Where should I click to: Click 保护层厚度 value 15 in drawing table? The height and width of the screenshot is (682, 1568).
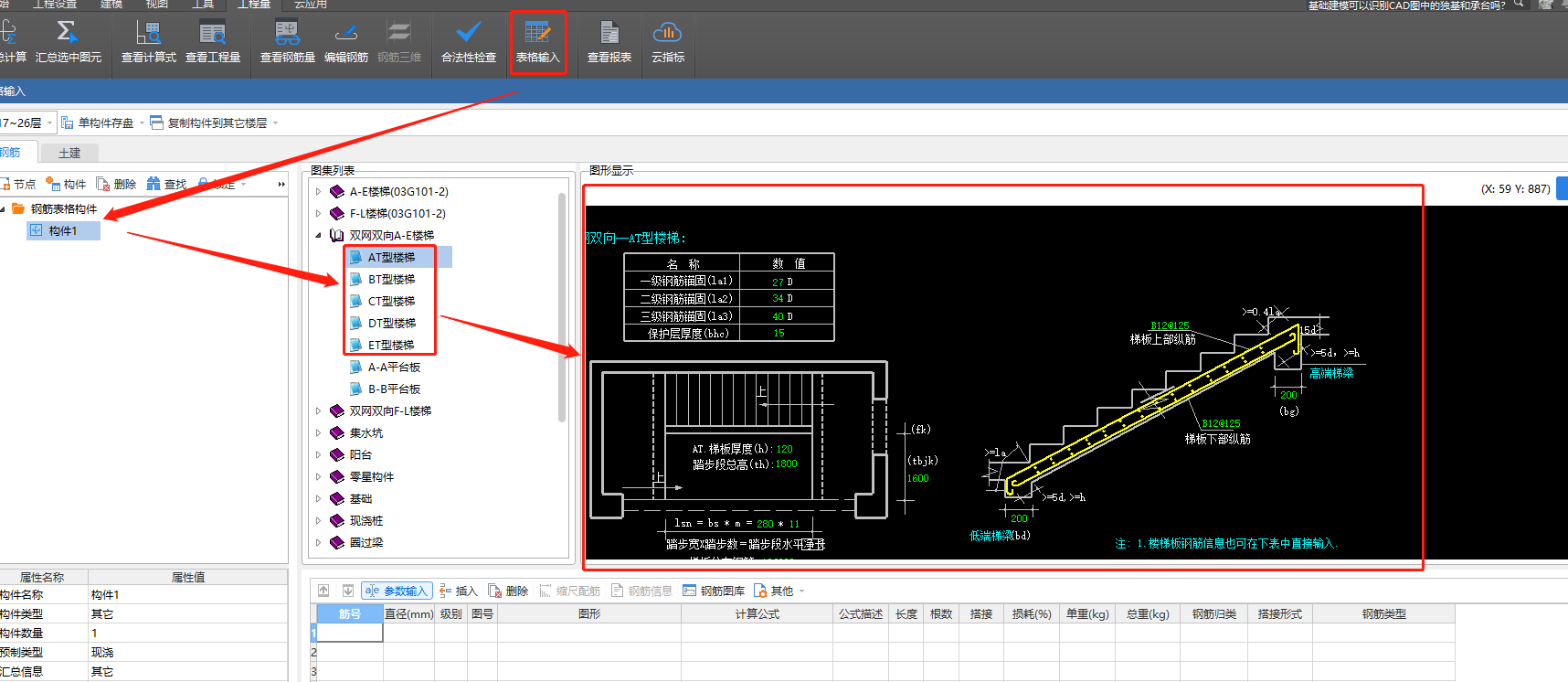click(x=779, y=333)
